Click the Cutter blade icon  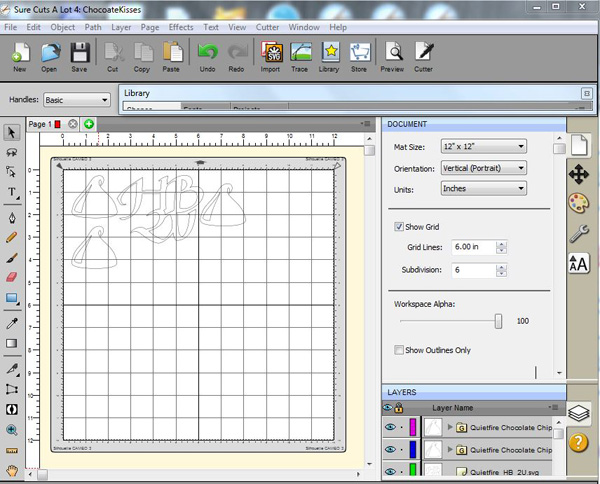(x=424, y=52)
